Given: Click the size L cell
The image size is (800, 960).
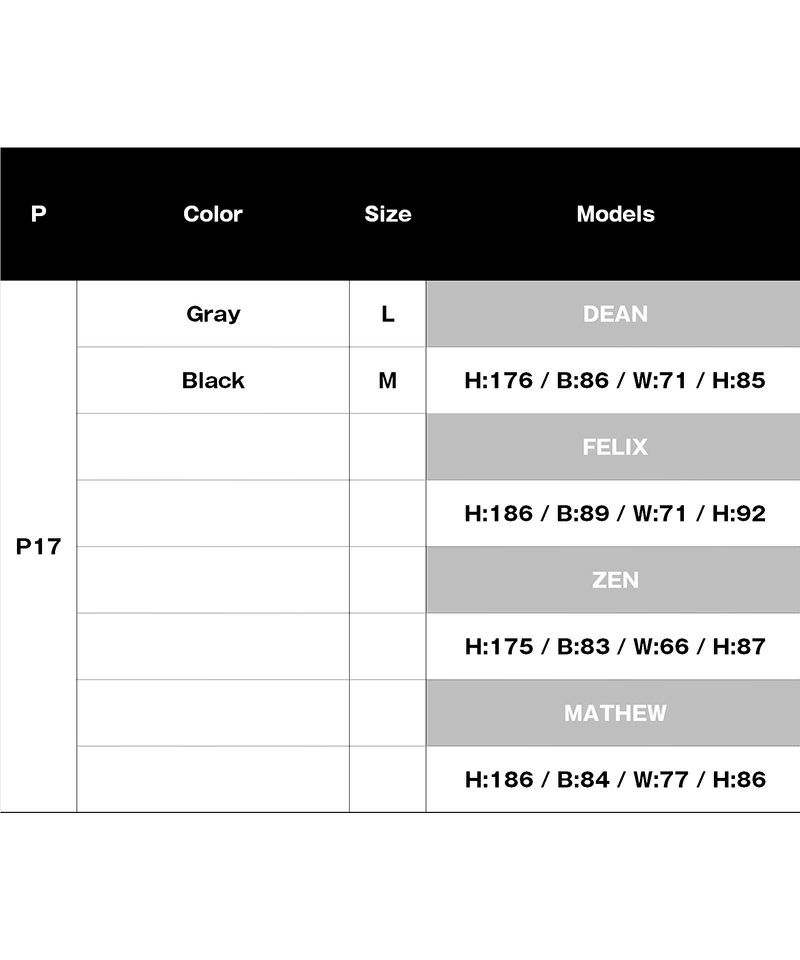Looking at the screenshot, I should pyautogui.click(x=388, y=314).
